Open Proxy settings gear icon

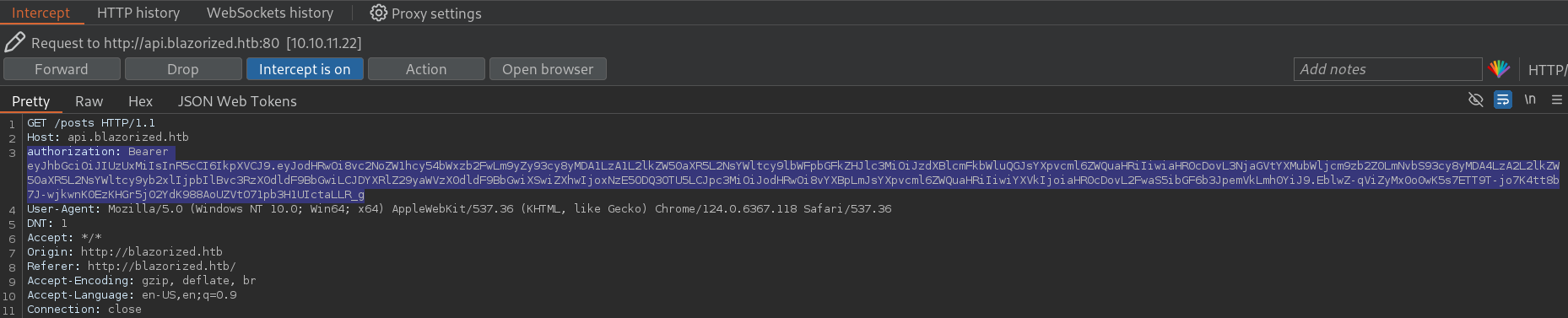pos(378,13)
